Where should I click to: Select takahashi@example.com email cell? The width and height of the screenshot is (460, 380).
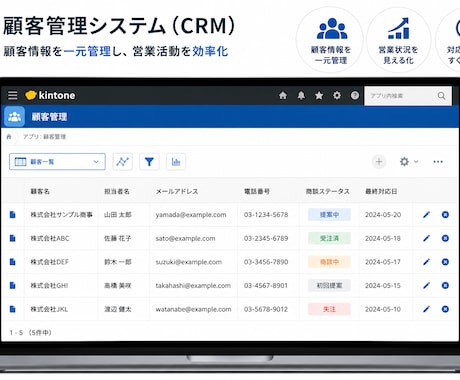pos(193,286)
